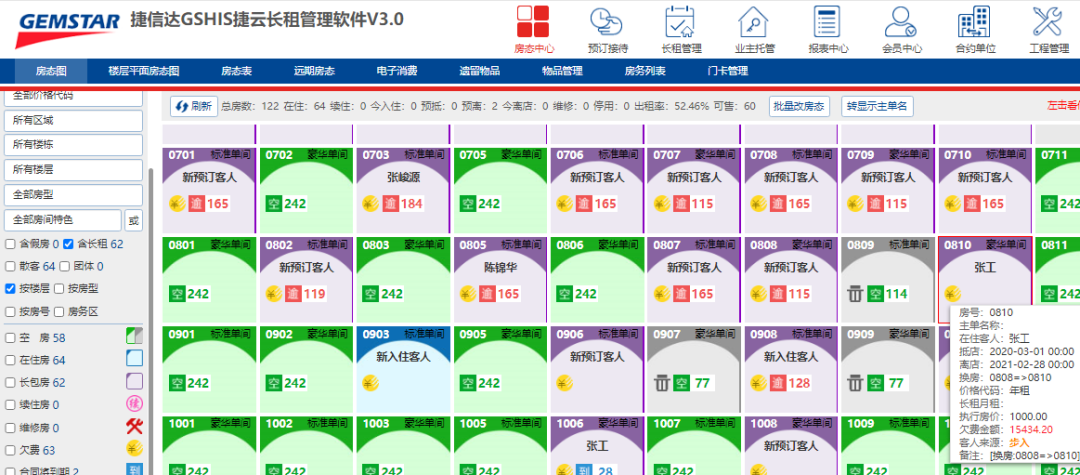This screenshot has width=1080, height=475.
Task: Click the purple 长包房 color legend swatch
Action: (x=134, y=382)
